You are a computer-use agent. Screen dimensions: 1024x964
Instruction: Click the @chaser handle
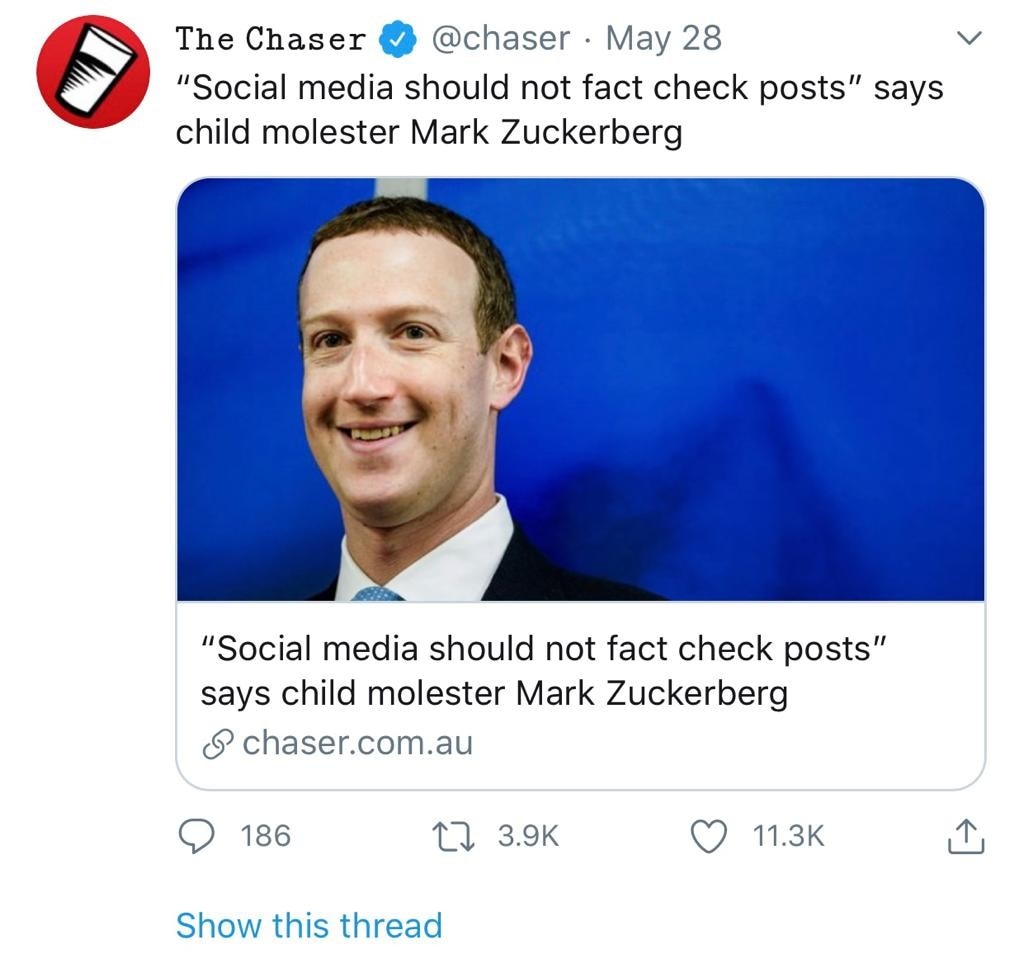pyautogui.click(x=500, y=39)
